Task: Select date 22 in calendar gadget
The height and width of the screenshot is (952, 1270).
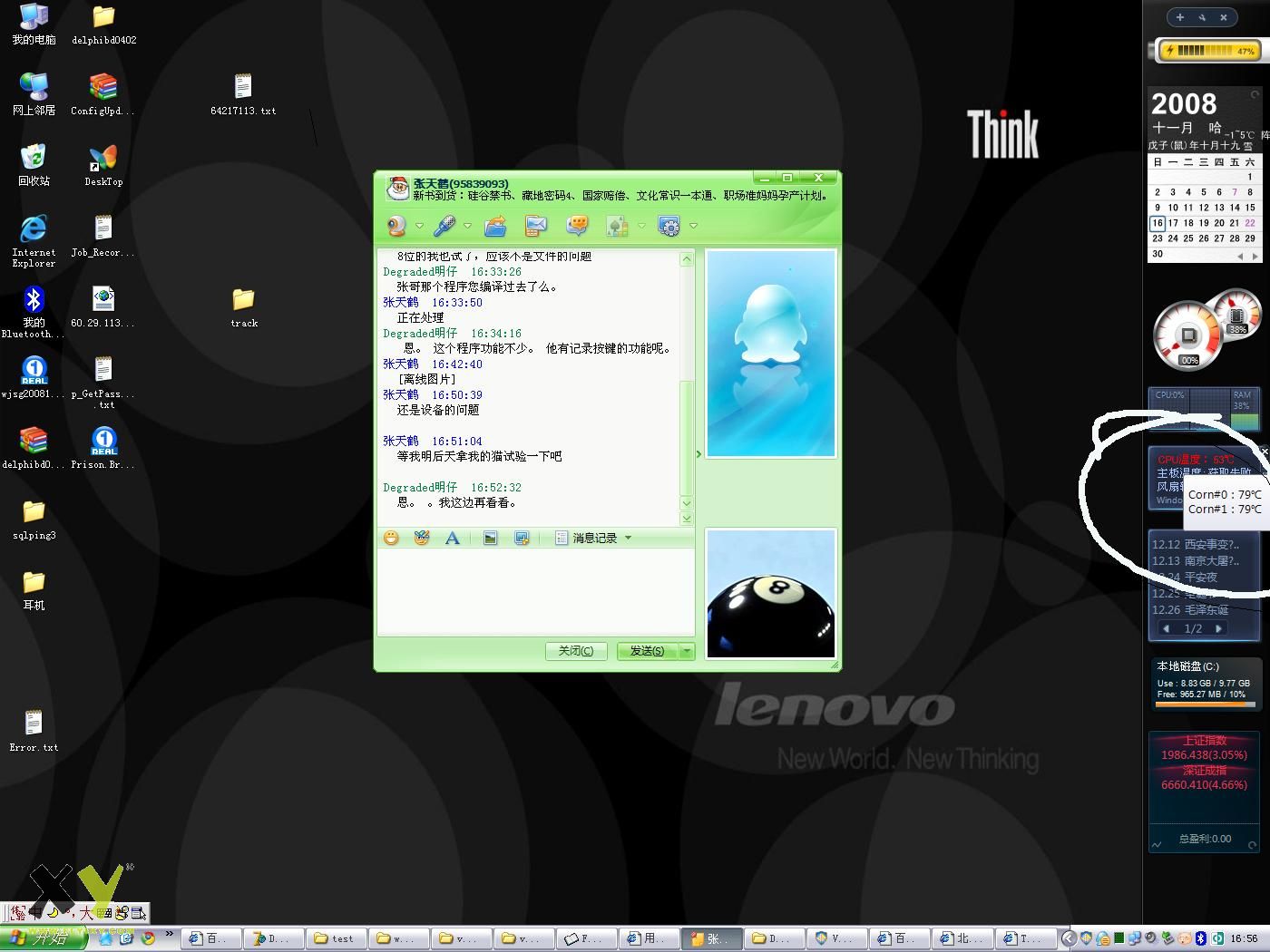Action: click(x=1250, y=223)
